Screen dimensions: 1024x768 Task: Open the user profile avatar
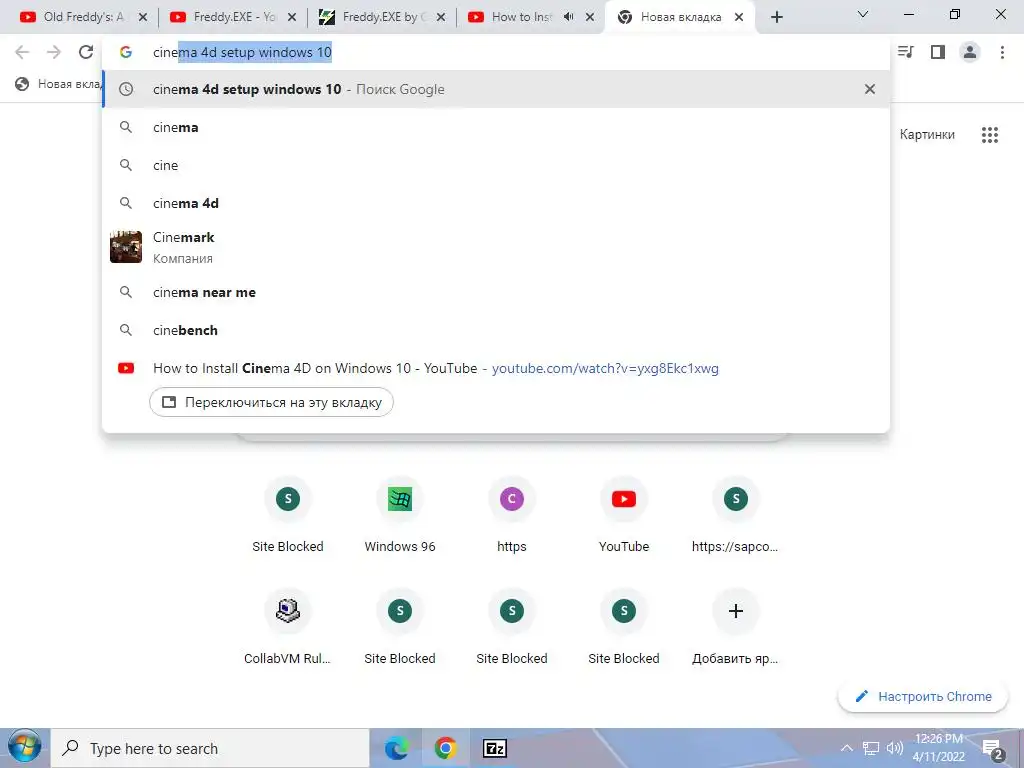[x=970, y=52]
